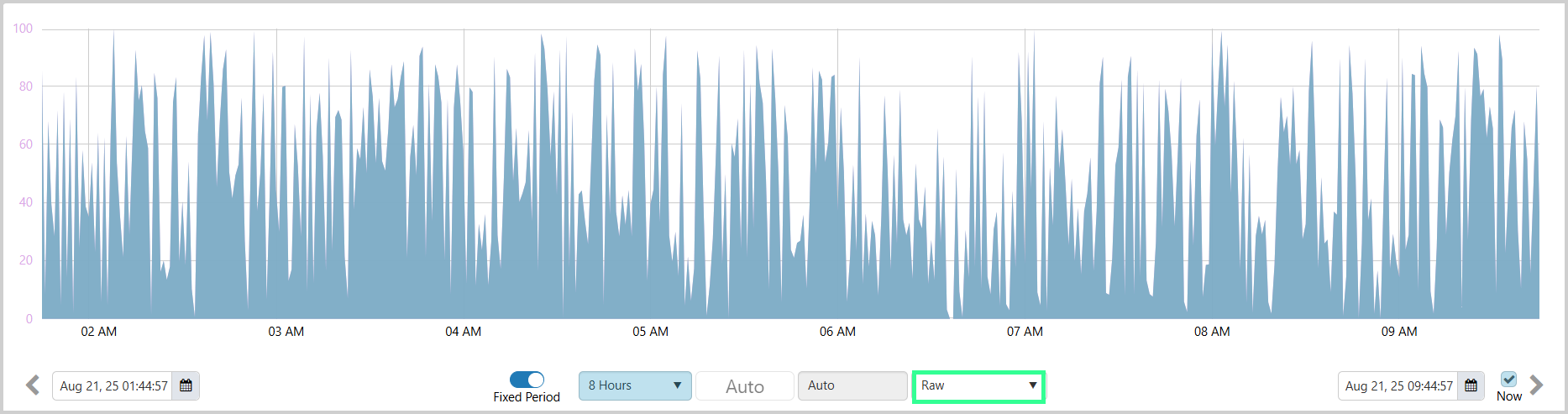Open the end date calendar picker
This screenshot has width=1568, height=414.
1471,385
